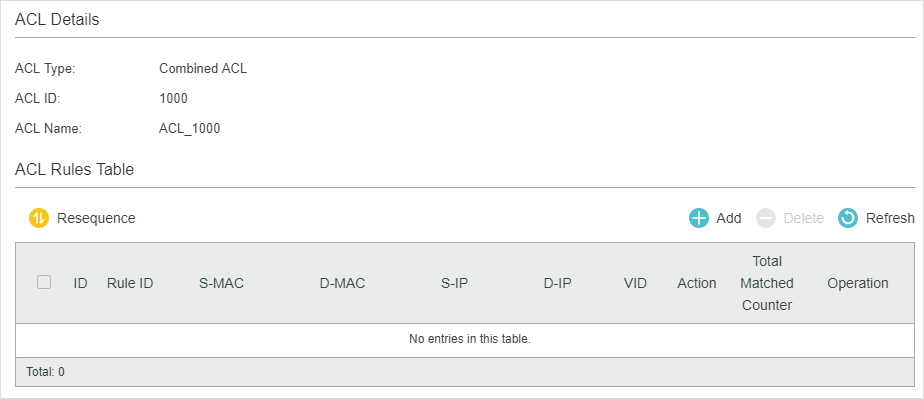Viewport: 924px width, 399px height.
Task: Click the Total Matched Counter header
Action: (x=767, y=283)
